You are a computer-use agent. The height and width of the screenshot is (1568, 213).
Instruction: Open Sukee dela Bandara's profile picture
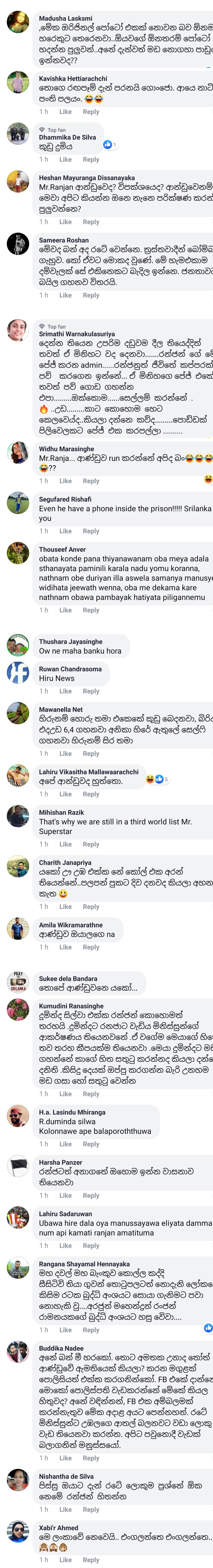[18, 981]
